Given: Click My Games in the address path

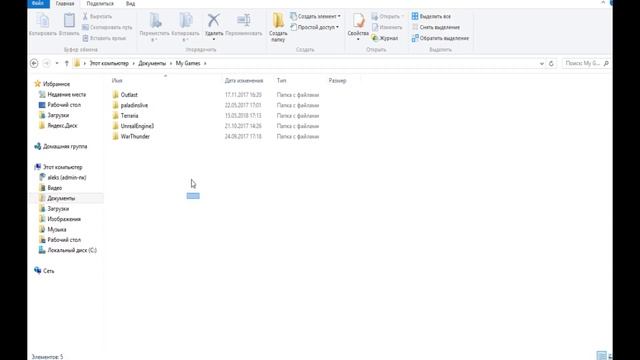Looking at the screenshot, I should click(x=188, y=63).
